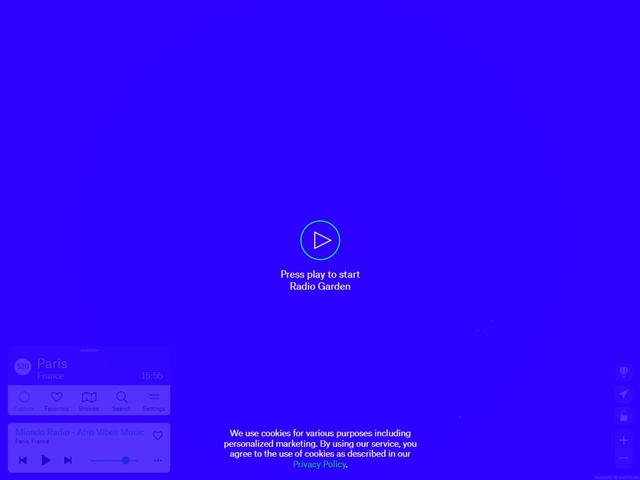Viewport: 640px width, 480px height.
Task: Click the France country label under Paris
Action: (x=51, y=376)
